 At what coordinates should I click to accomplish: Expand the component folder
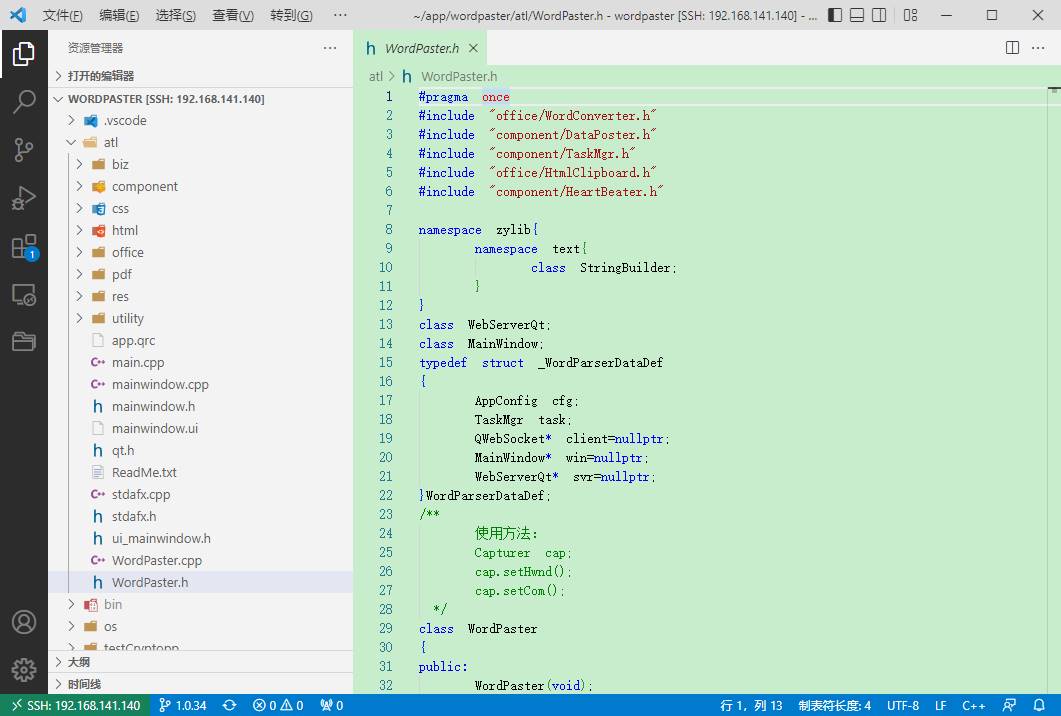pos(144,186)
